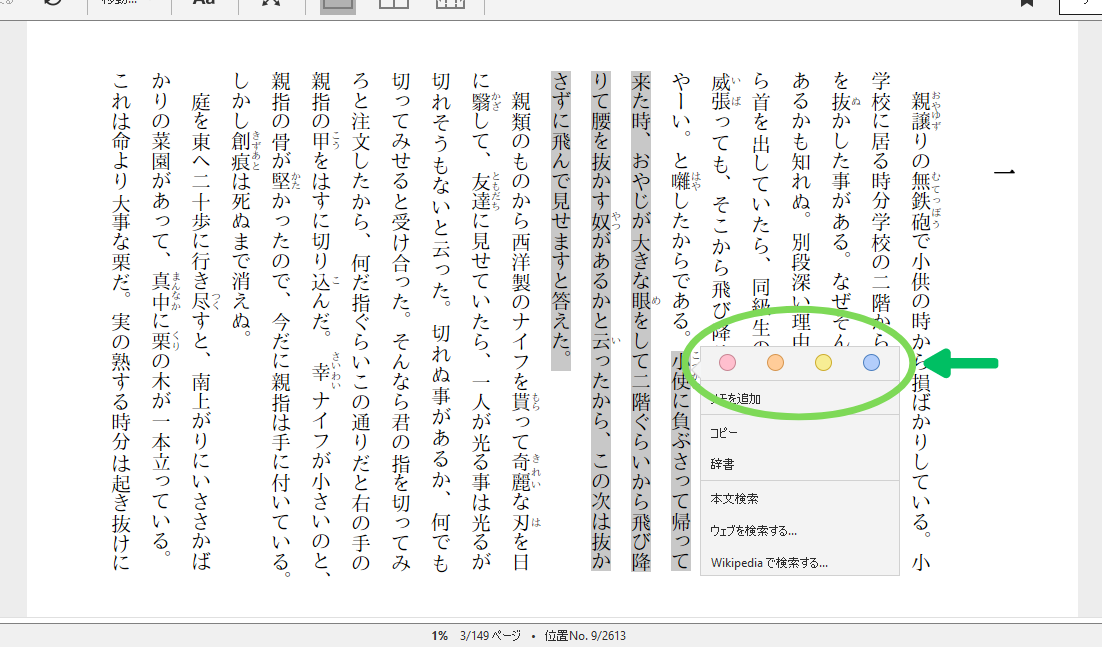Choose 'Wikipediaで検索する...' option
Image resolution: width=1102 pixels, height=647 pixels.
(x=768, y=562)
